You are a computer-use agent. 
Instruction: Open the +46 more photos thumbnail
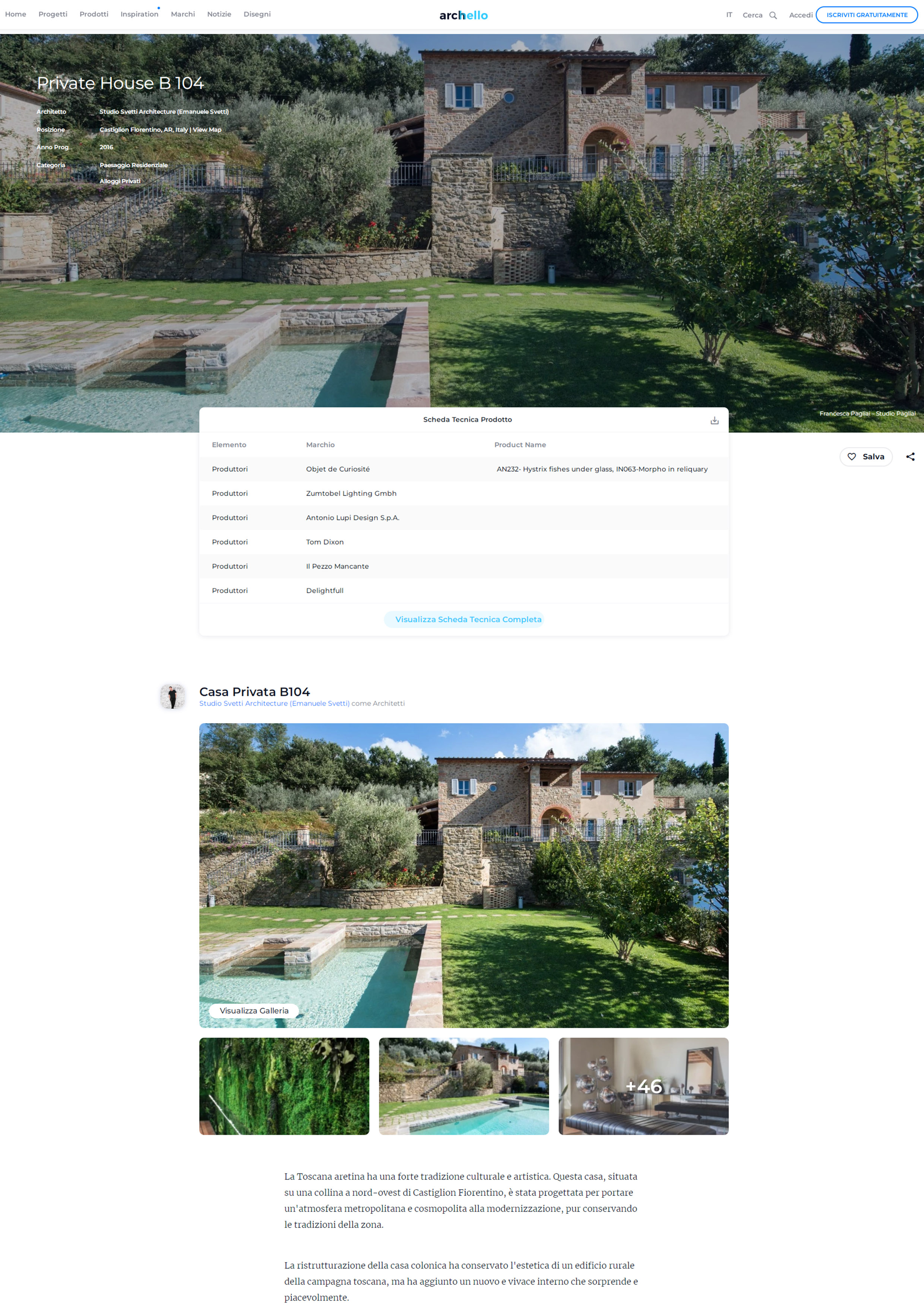tap(643, 1086)
